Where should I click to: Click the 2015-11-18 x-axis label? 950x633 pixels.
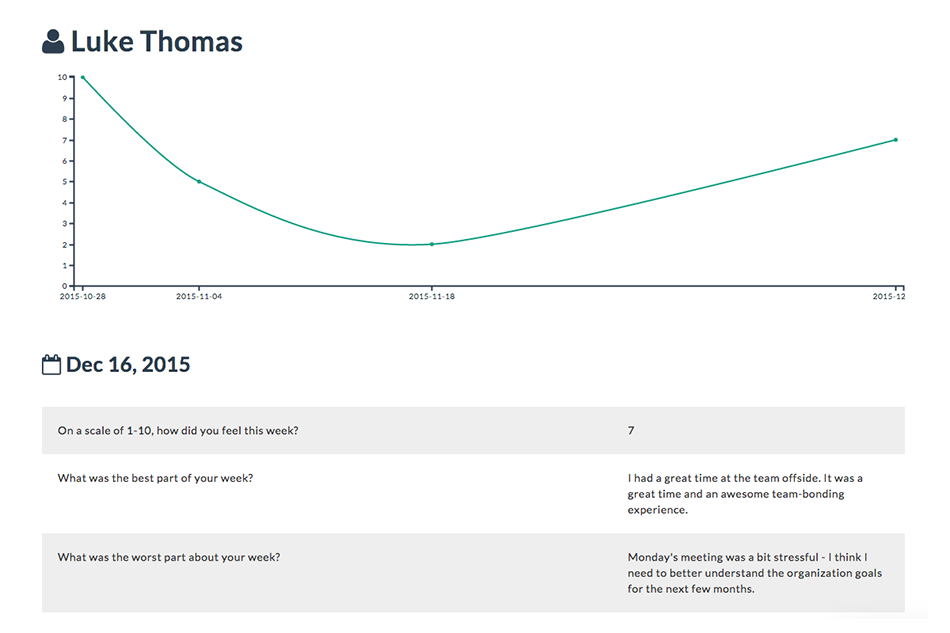tap(432, 296)
